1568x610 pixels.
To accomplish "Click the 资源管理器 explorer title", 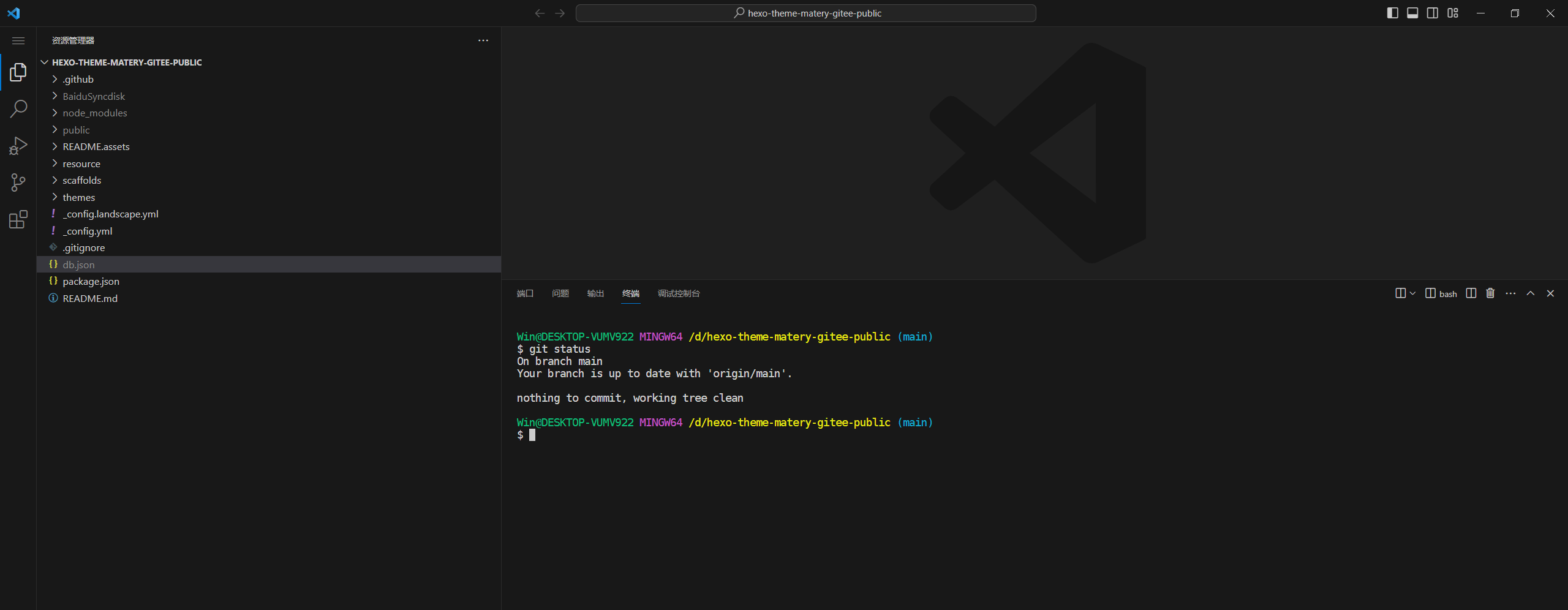I will click(73, 40).
